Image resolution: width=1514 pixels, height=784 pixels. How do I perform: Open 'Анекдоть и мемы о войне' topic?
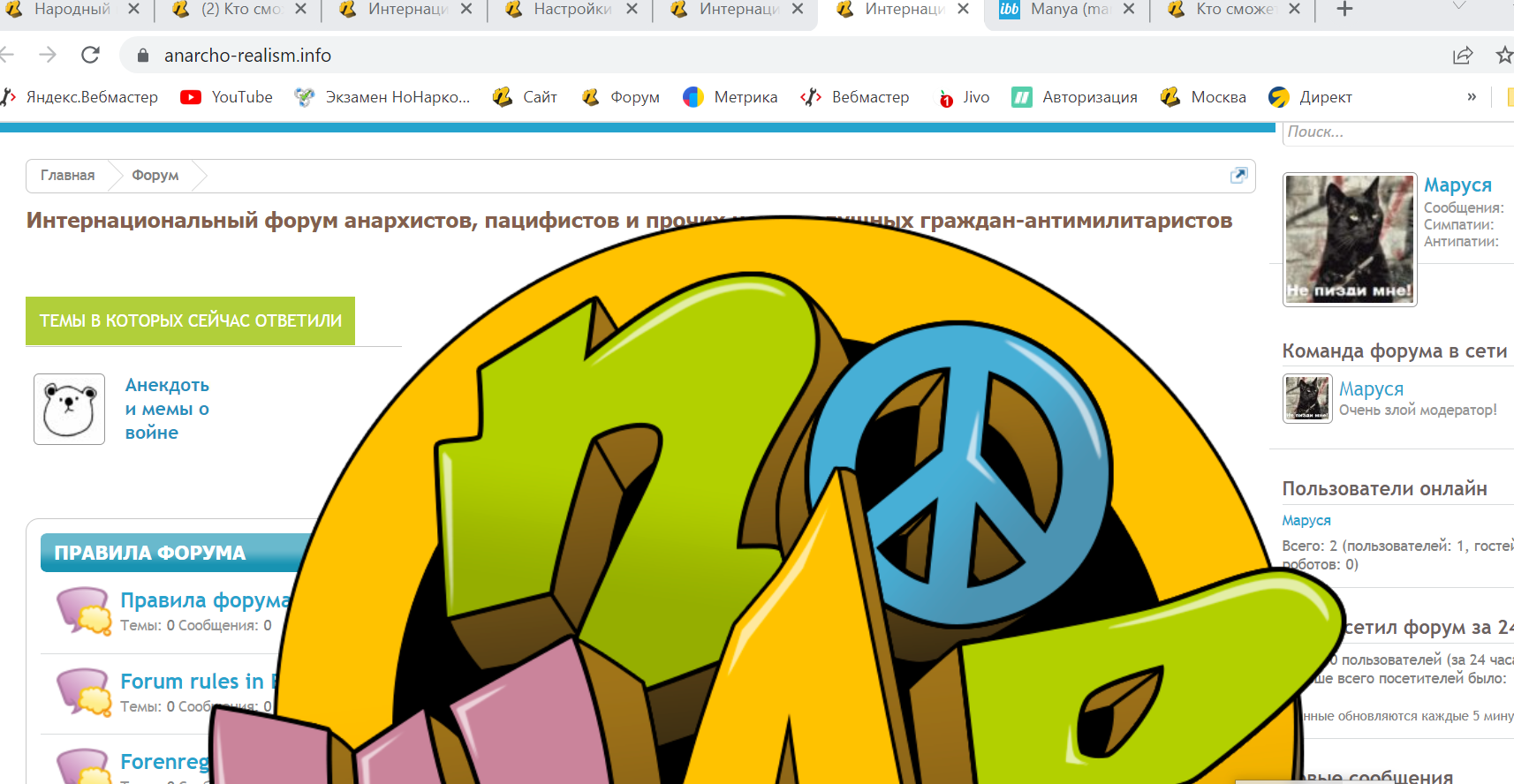click(x=167, y=409)
